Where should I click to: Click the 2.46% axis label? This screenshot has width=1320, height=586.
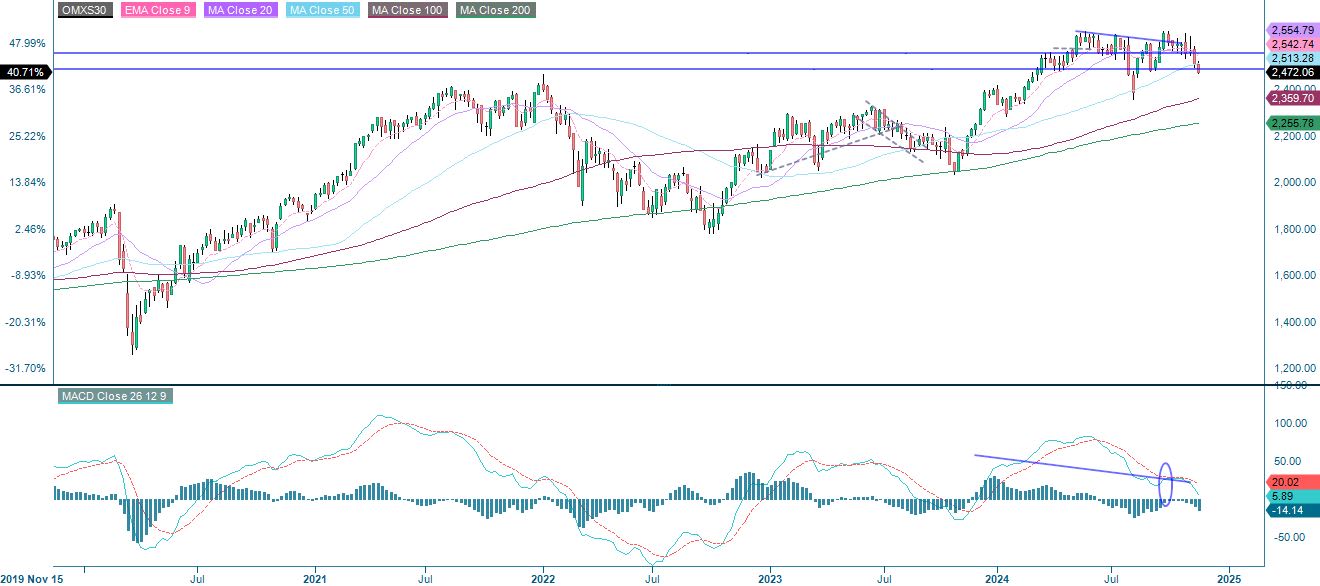(29, 229)
